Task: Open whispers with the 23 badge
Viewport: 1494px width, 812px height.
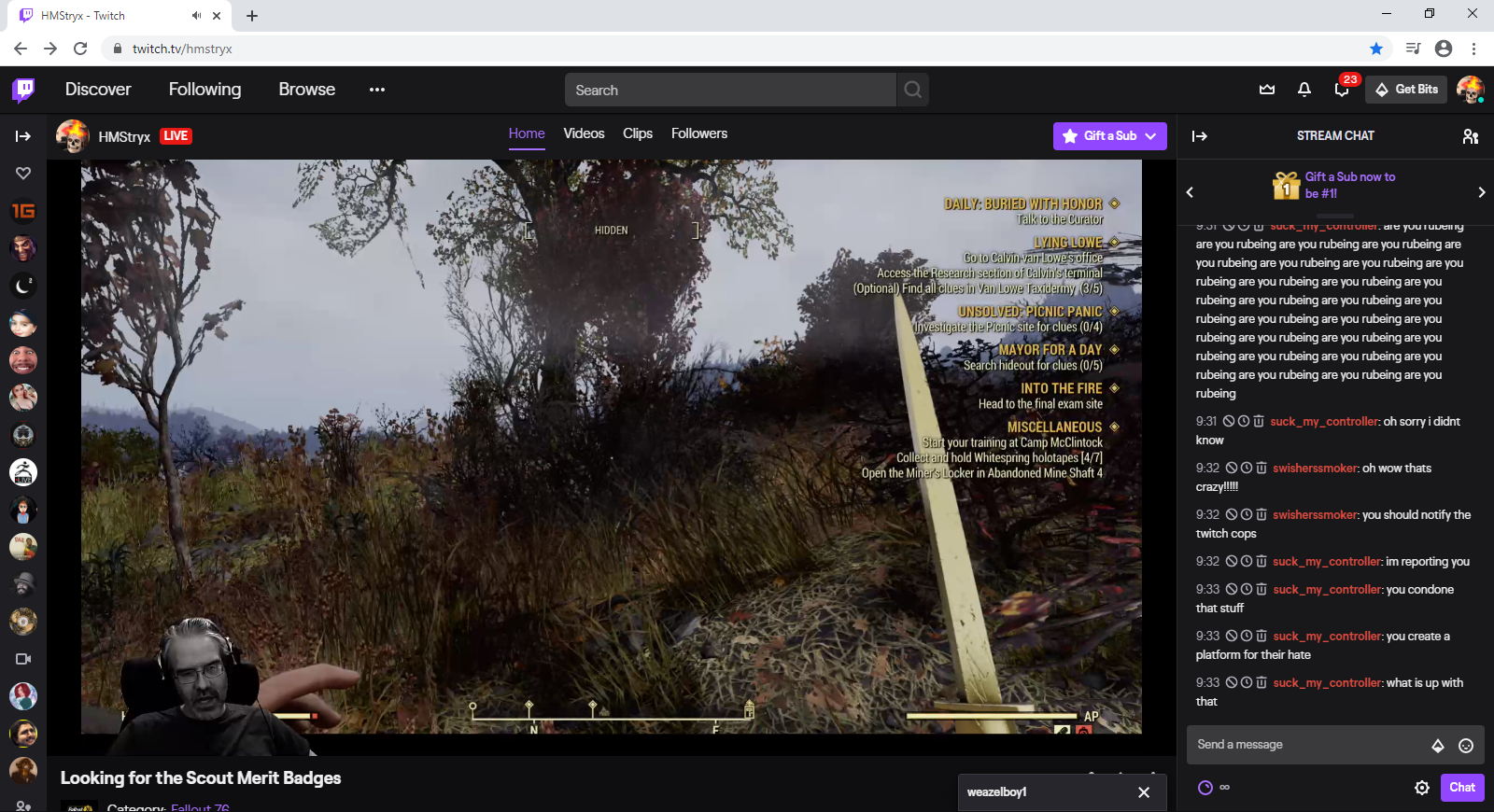Action: coord(1342,90)
